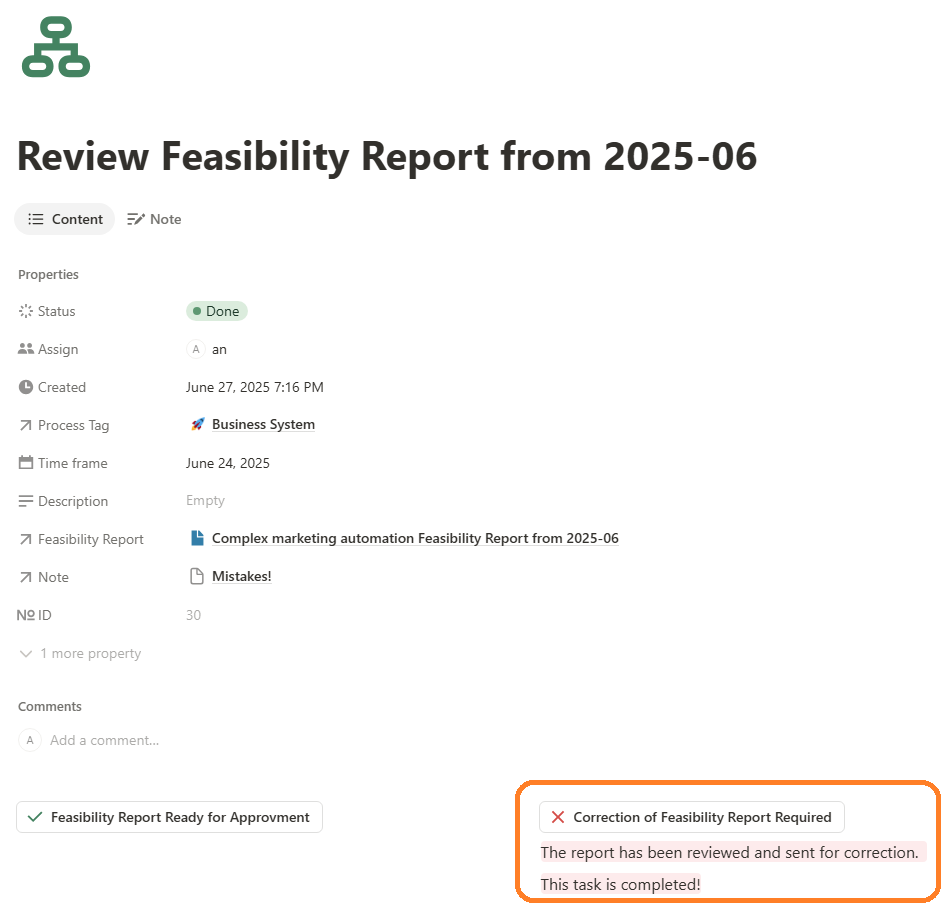Click the green flowchart page icon
Image resolution: width=947 pixels, height=907 pixels.
[56, 46]
